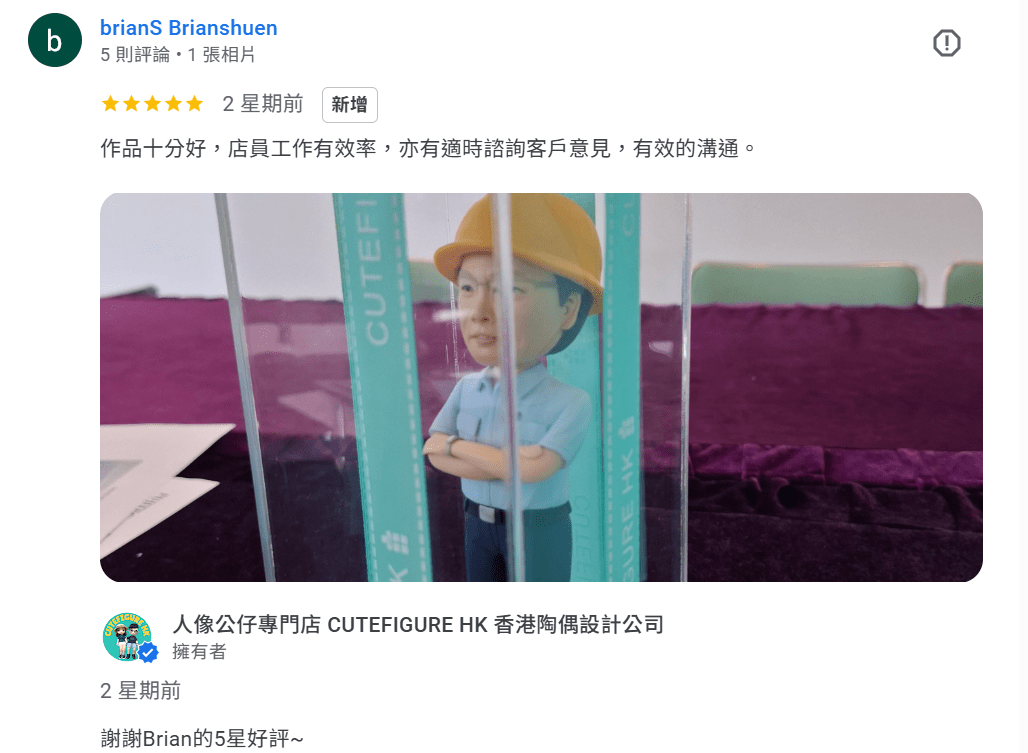Viewport: 1028px width, 753px height.
Task: Click the third yellow rating star
Action: [152, 104]
